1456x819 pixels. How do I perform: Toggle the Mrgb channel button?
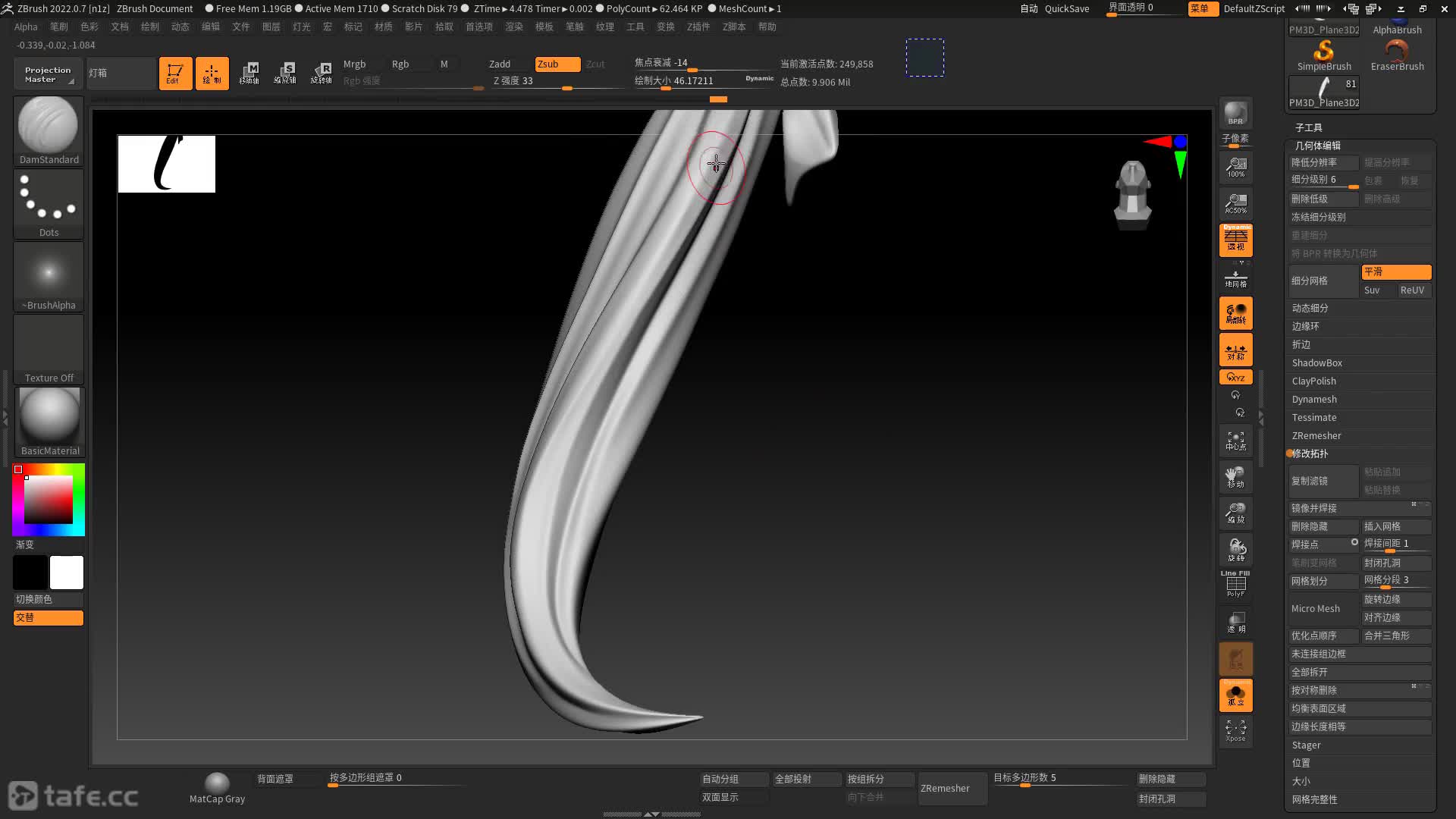354,64
